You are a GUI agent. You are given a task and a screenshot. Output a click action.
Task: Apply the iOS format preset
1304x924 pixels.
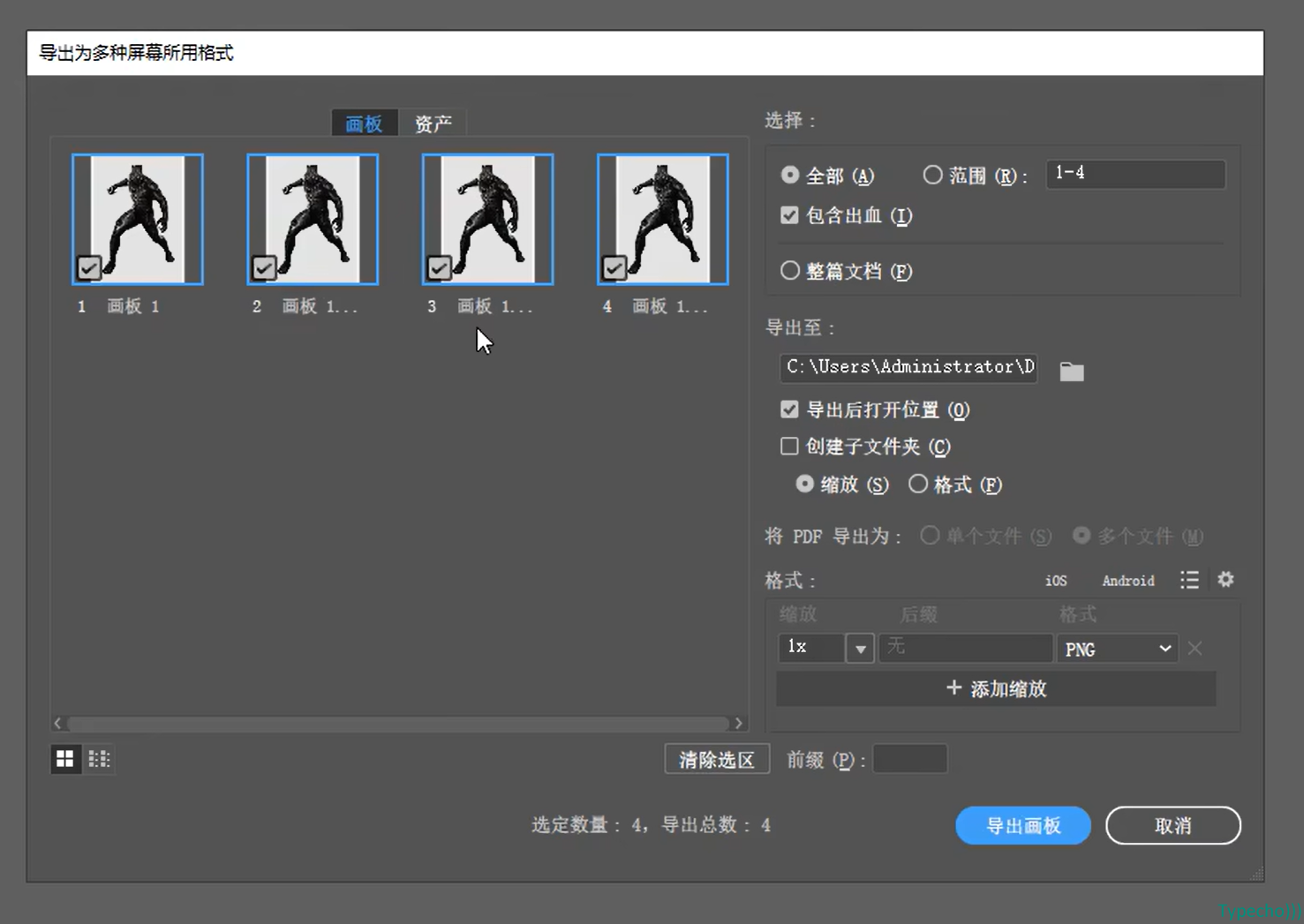(x=1056, y=581)
